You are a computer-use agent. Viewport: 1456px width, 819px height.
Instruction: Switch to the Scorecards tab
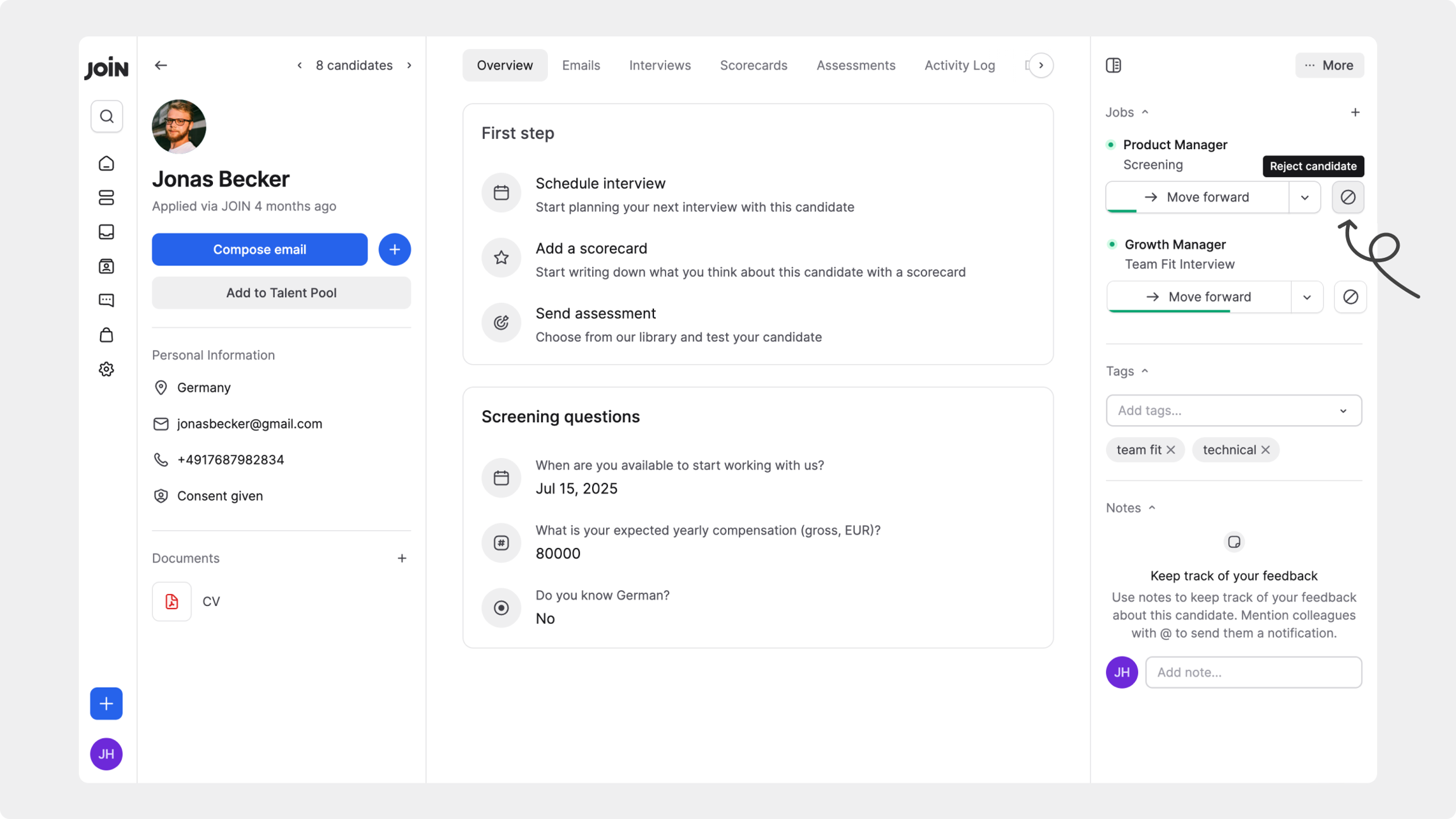click(753, 65)
